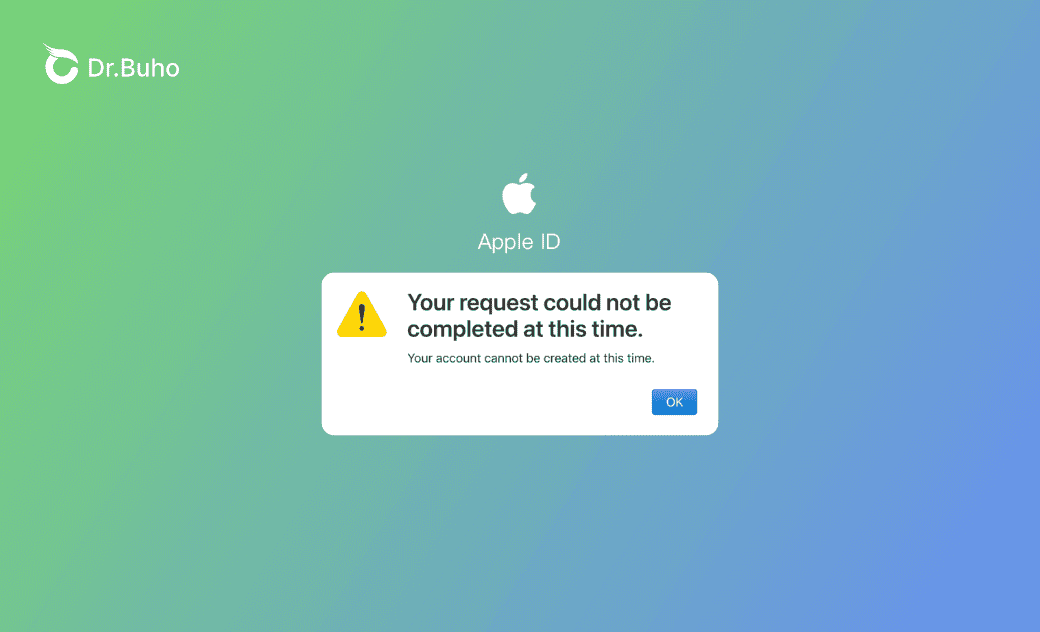Viewport: 1040px width, 632px height.
Task: Click 'Your account cannot be created' message
Action: click(x=531, y=358)
